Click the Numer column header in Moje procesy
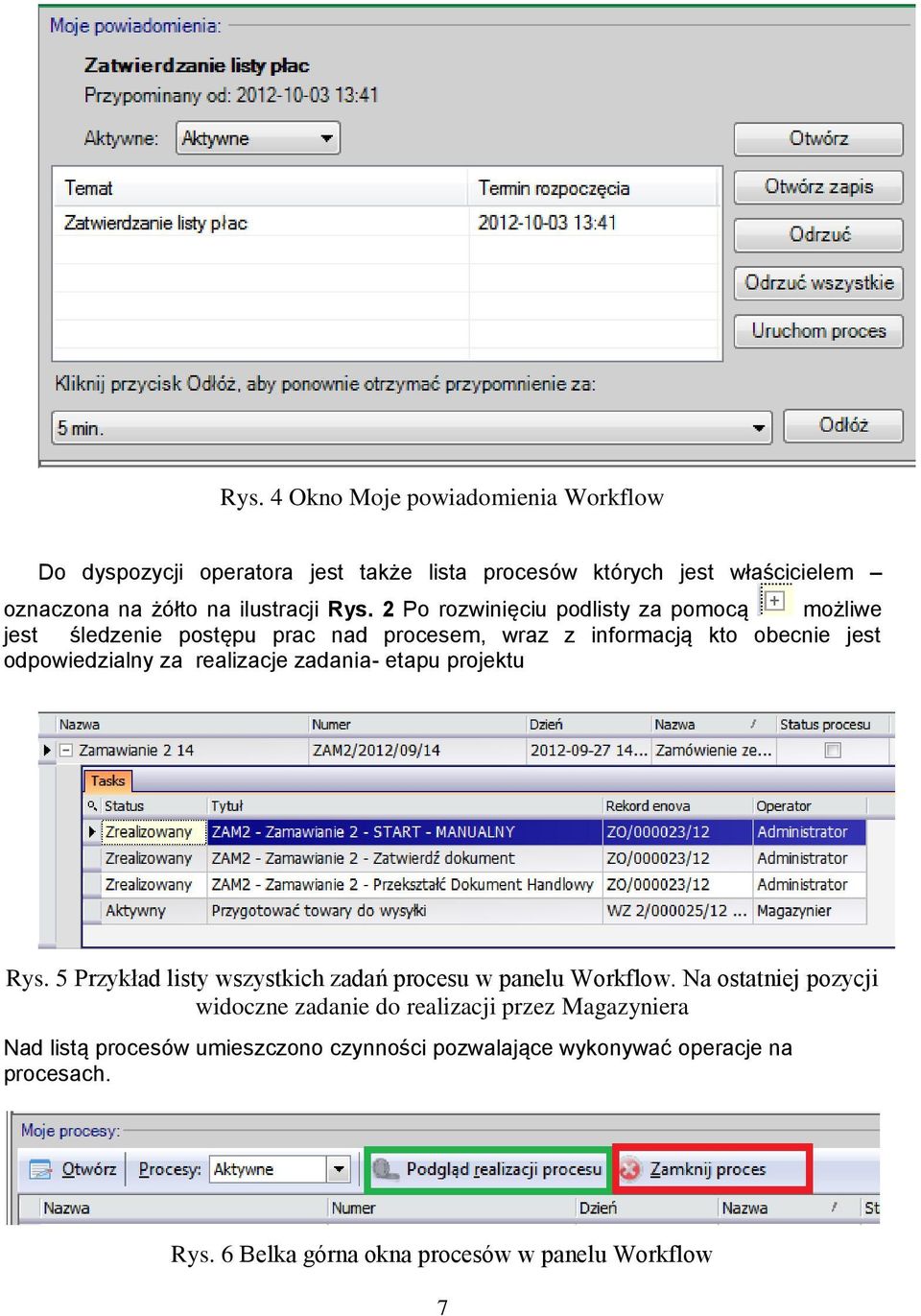 (451, 1208)
